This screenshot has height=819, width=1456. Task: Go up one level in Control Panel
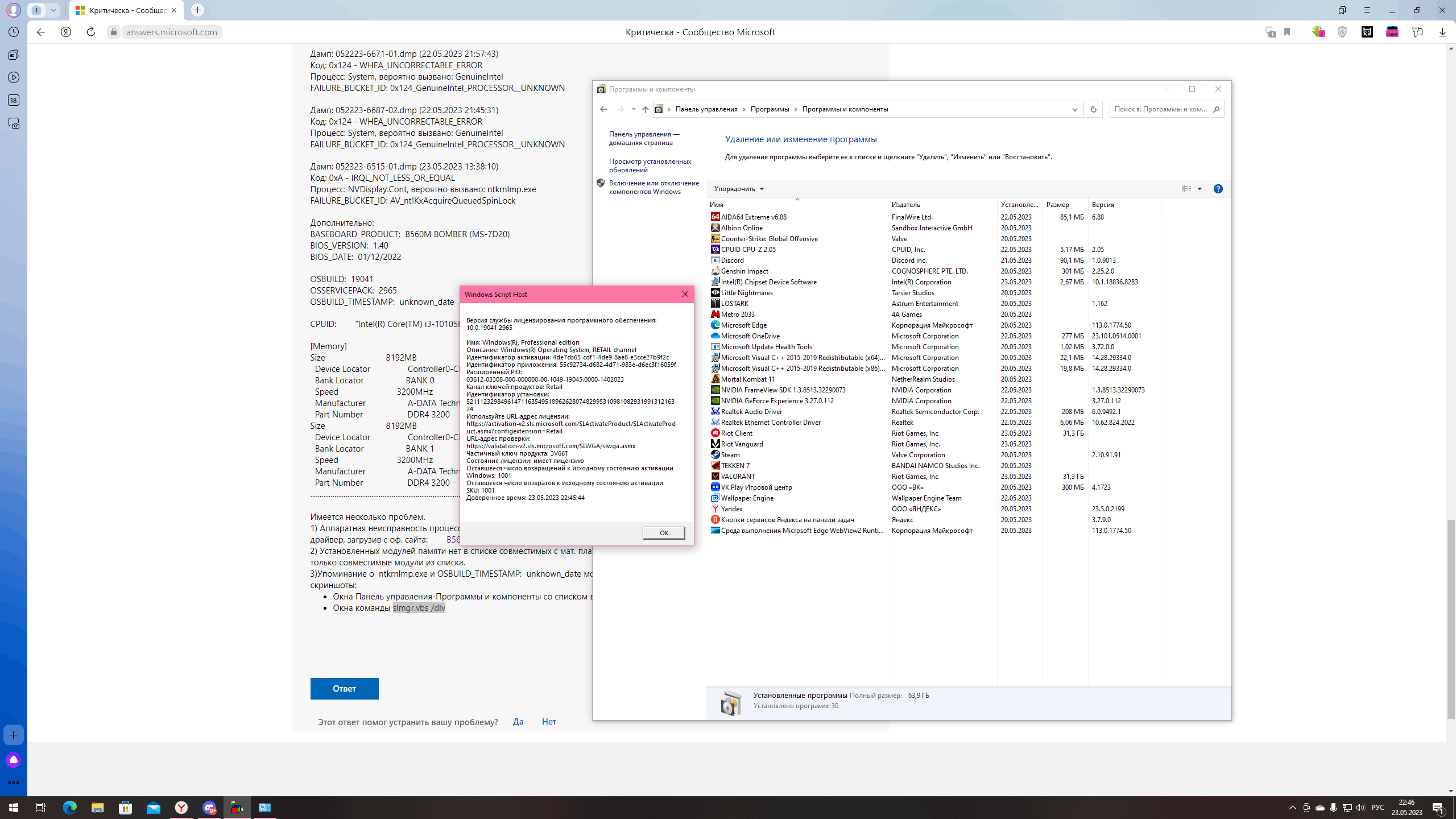click(645, 109)
